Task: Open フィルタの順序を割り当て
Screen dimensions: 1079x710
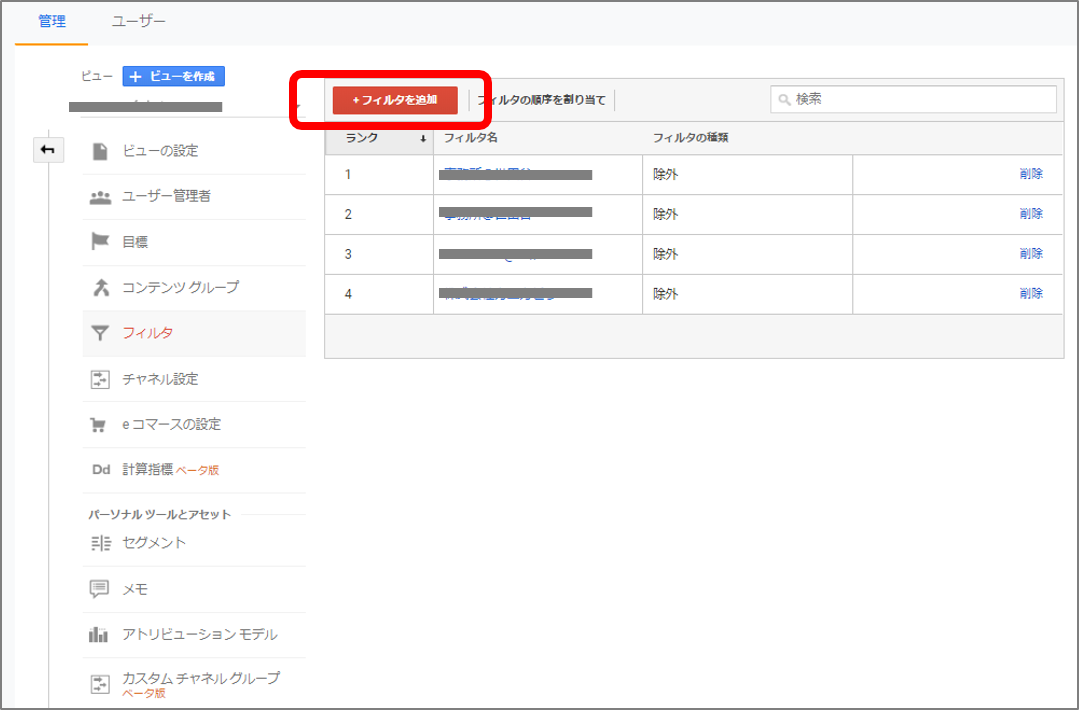Action: tap(542, 100)
